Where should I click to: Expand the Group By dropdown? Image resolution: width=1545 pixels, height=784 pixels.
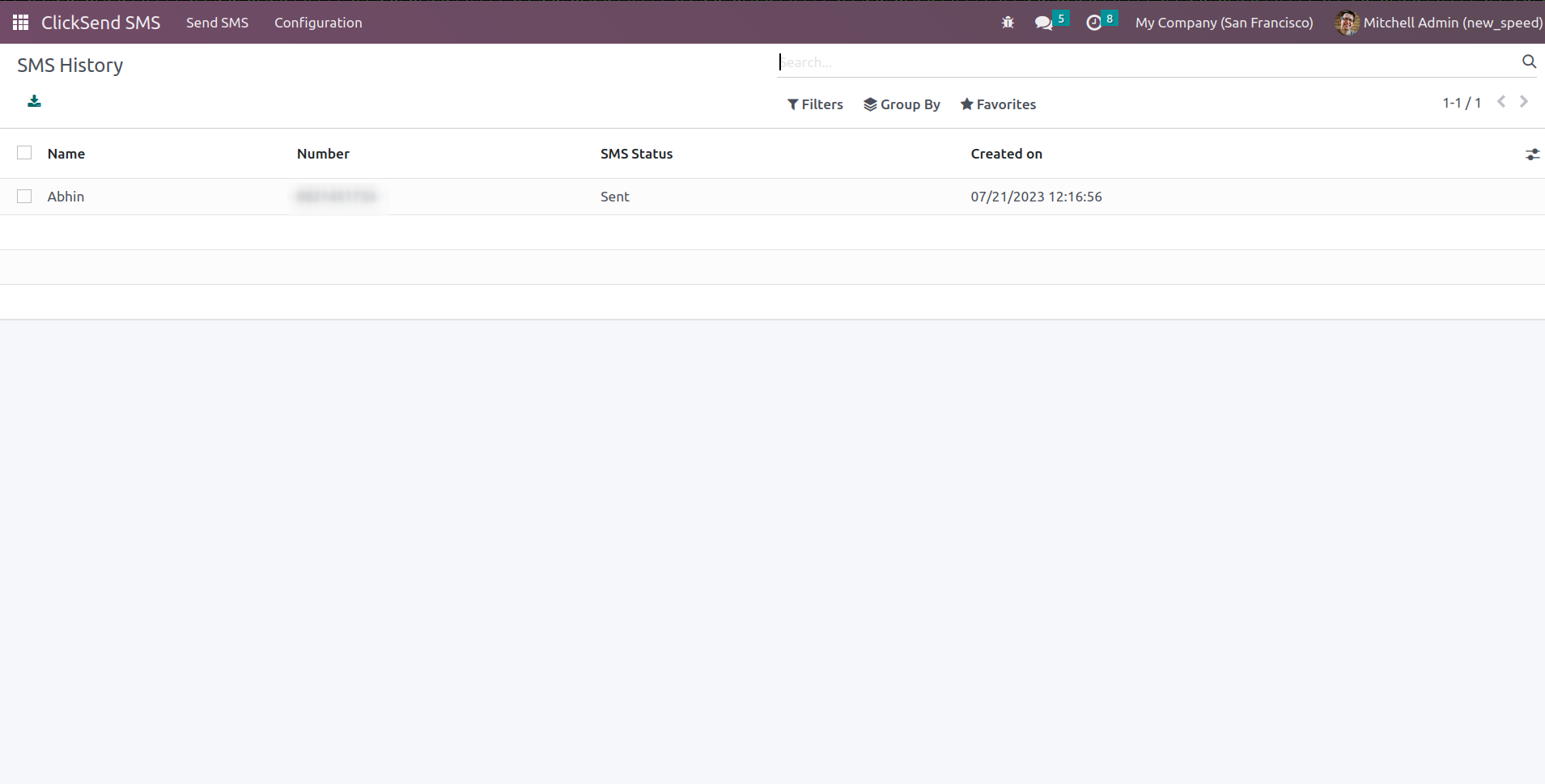pos(902,104)
